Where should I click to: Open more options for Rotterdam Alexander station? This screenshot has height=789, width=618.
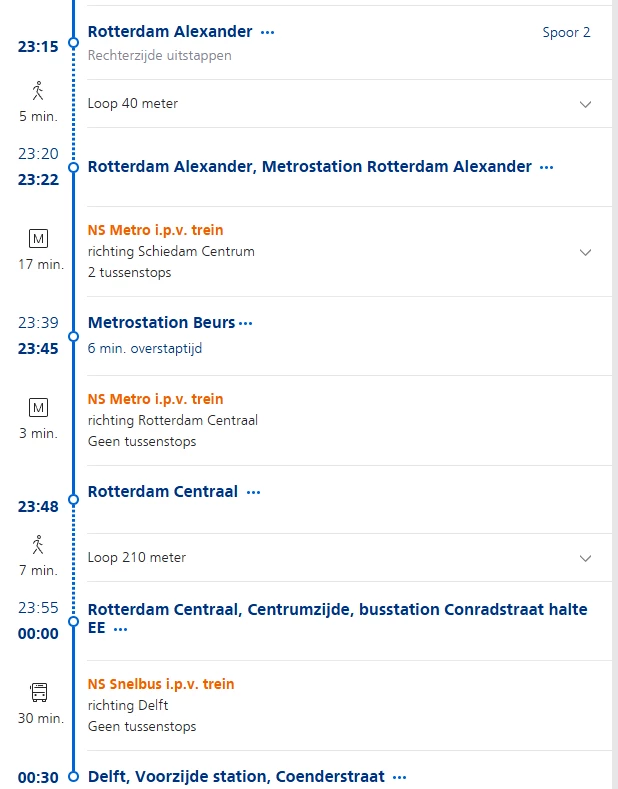point(267,33)
